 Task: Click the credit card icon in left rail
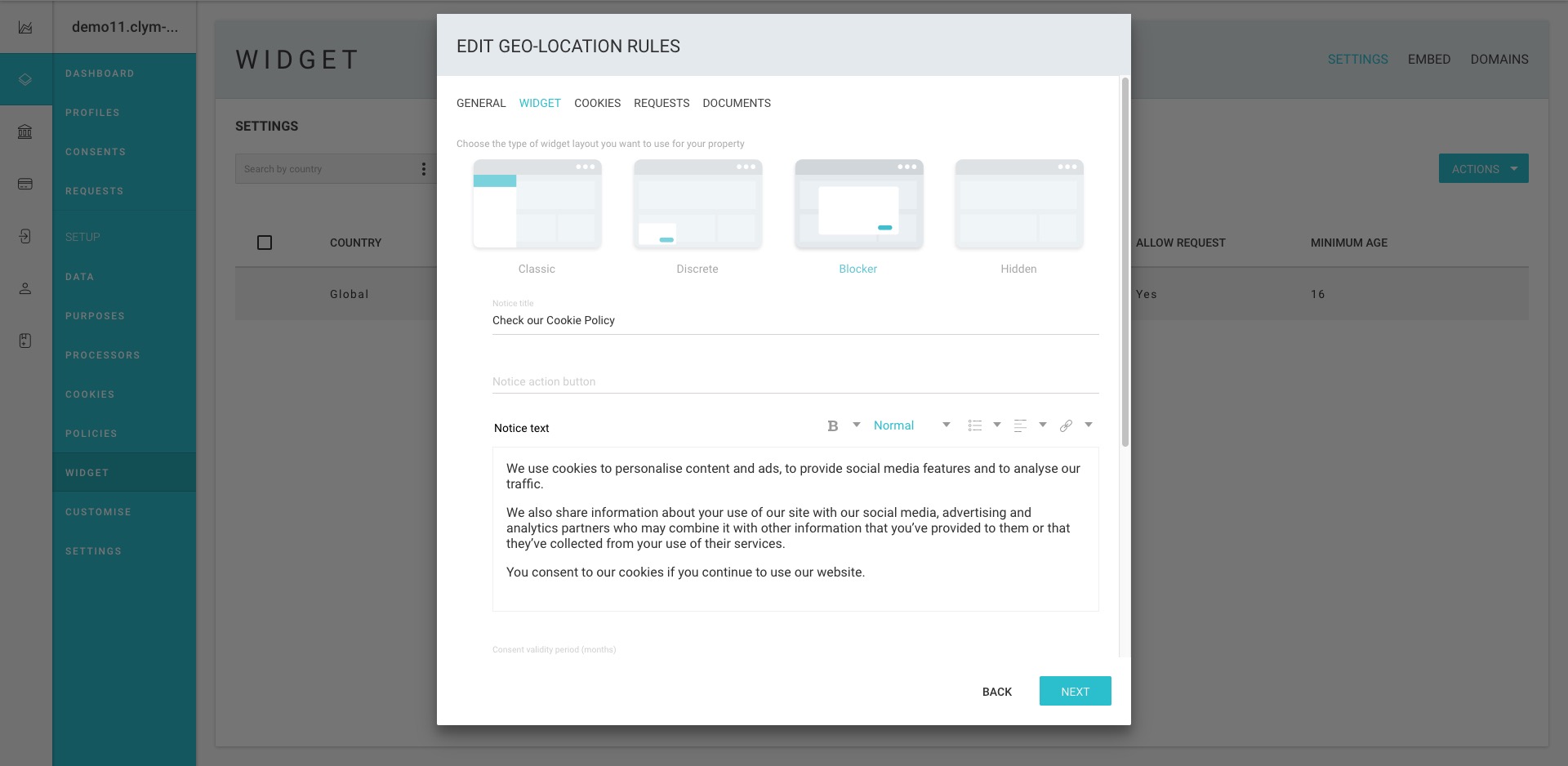[x=25, y=184]
